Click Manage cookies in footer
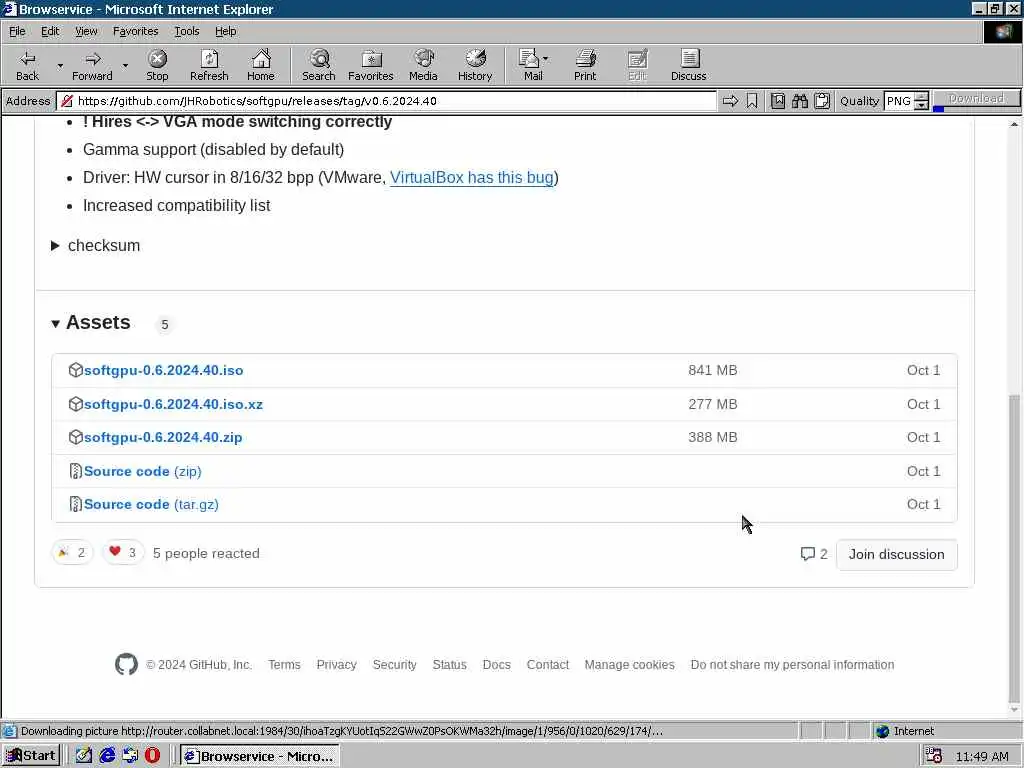This screenshot has height=768, width=1024. click(x=630, y=664)
